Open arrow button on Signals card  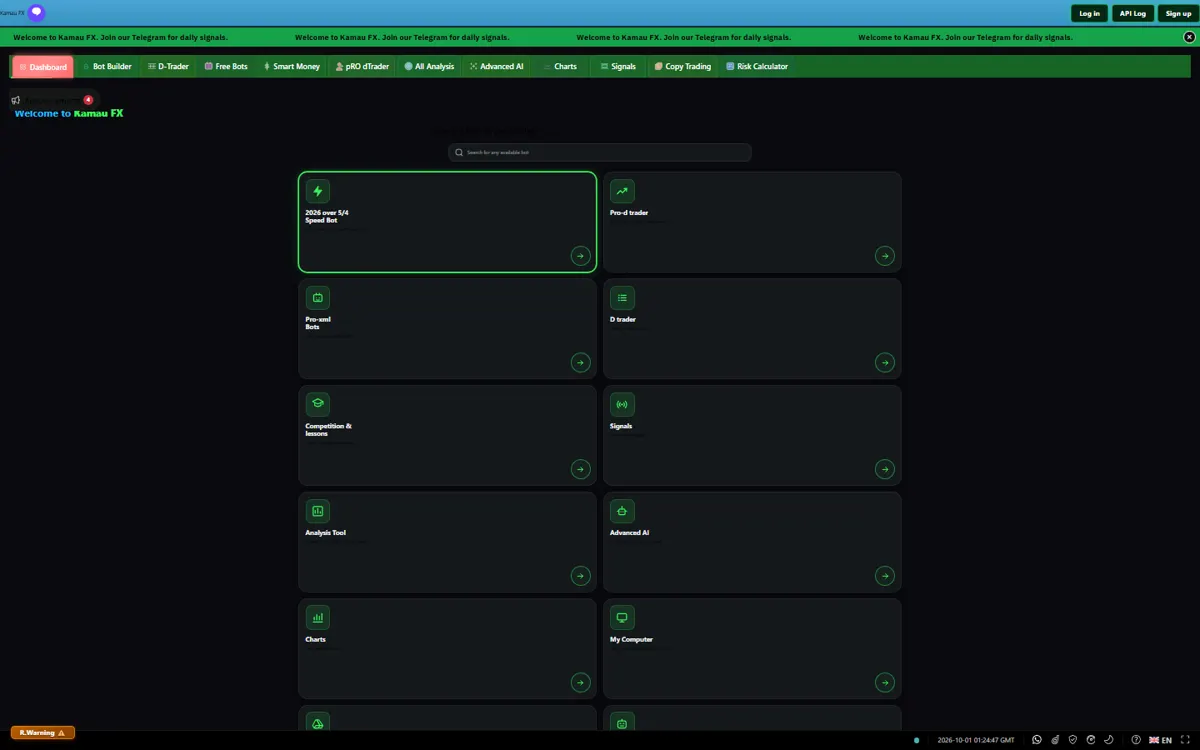pyautogui.click(x=885, y=469)
